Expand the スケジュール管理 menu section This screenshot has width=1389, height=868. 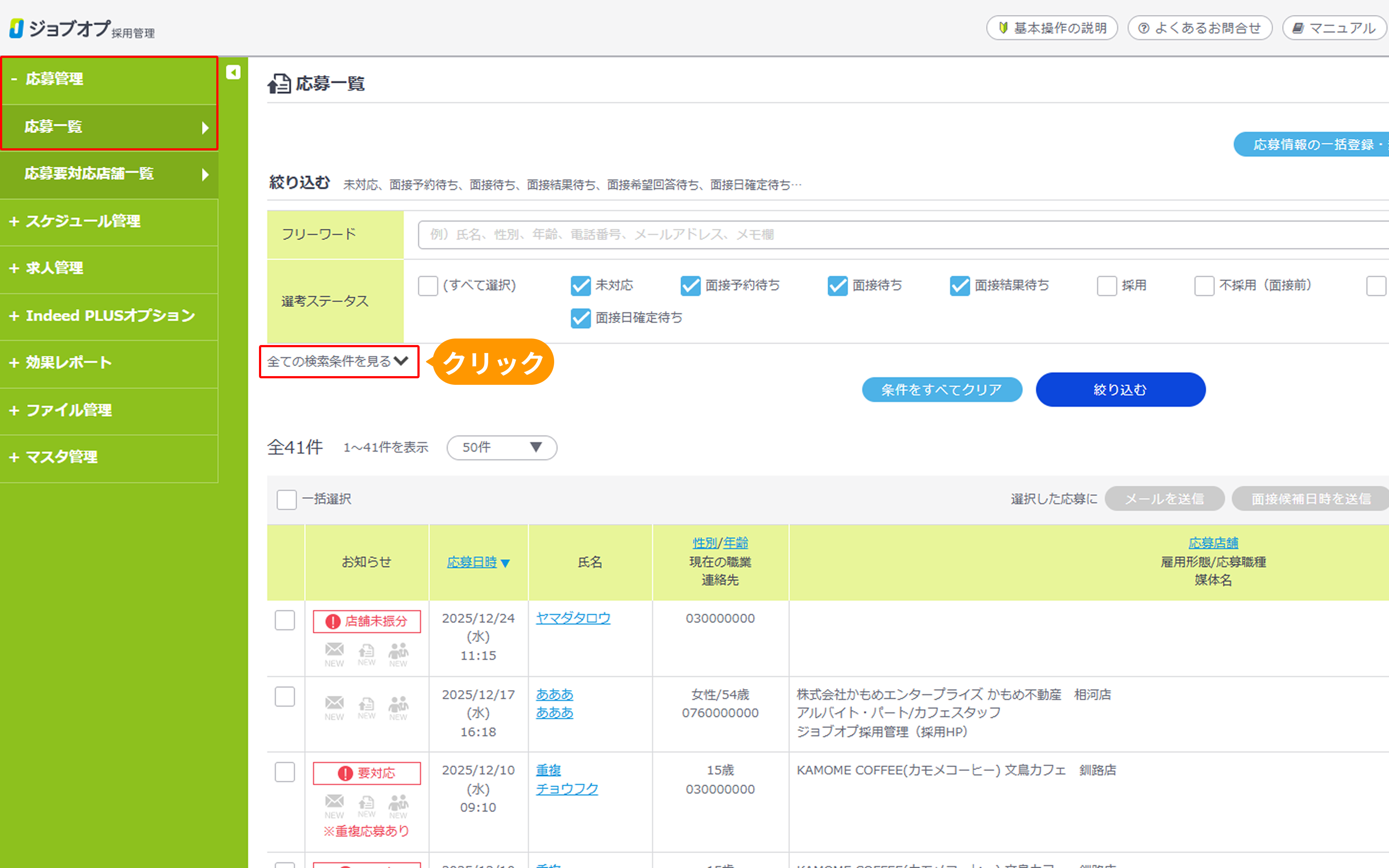click(x=83, y=221)
